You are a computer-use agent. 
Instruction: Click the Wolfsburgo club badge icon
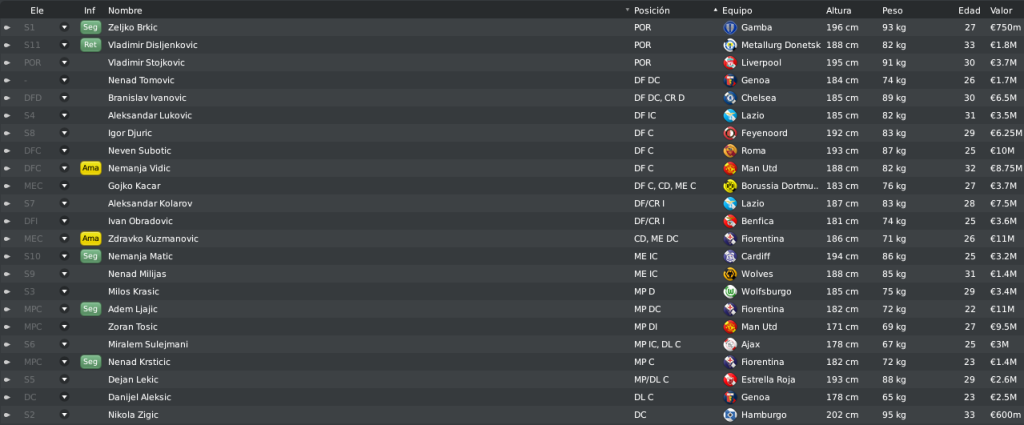(729, 292)
